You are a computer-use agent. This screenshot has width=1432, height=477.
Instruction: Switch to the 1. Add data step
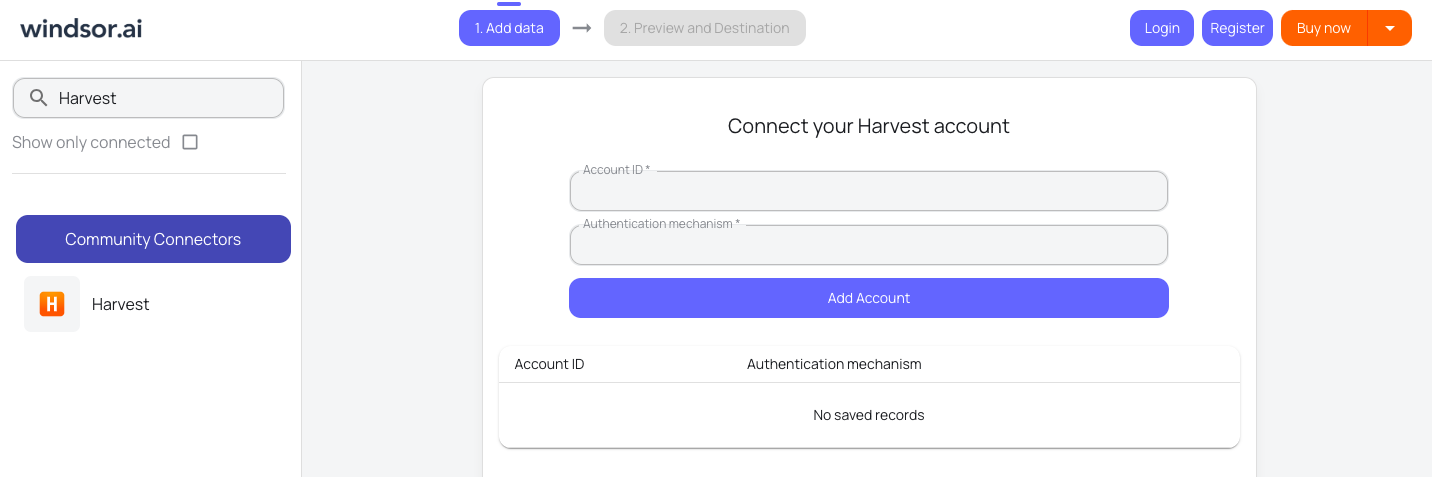tap(509, 28)
